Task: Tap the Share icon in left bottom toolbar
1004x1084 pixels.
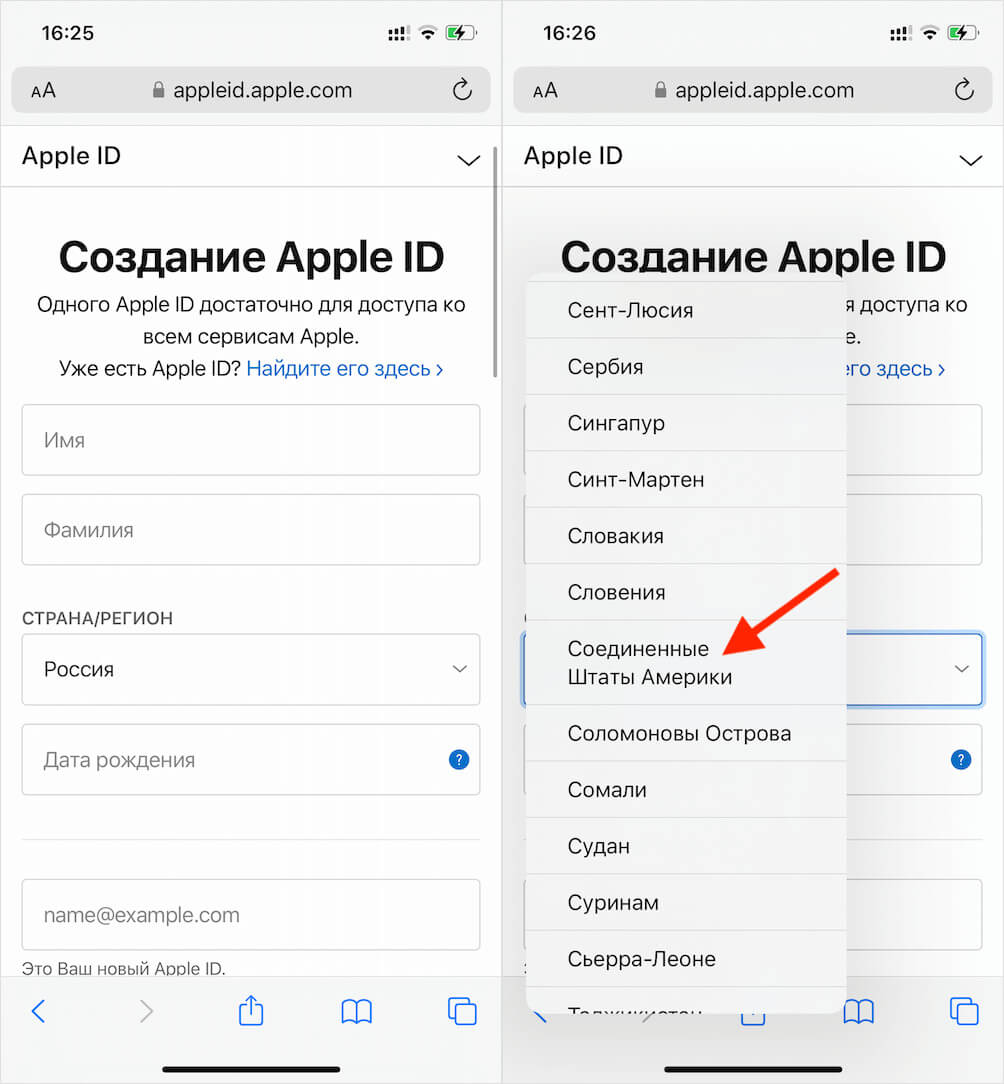Action: click(251, 1011)
